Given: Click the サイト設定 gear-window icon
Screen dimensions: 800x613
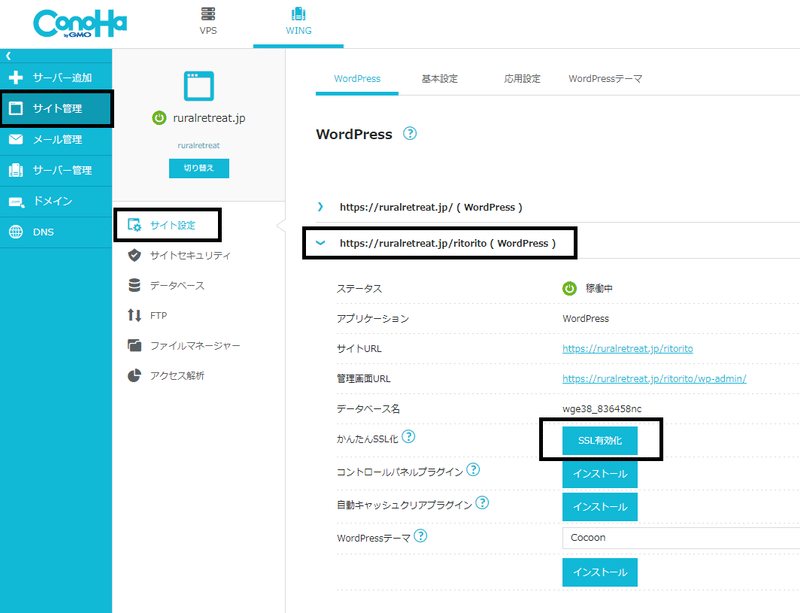Looking at the screenshot, I should click(x=134, y=225).
